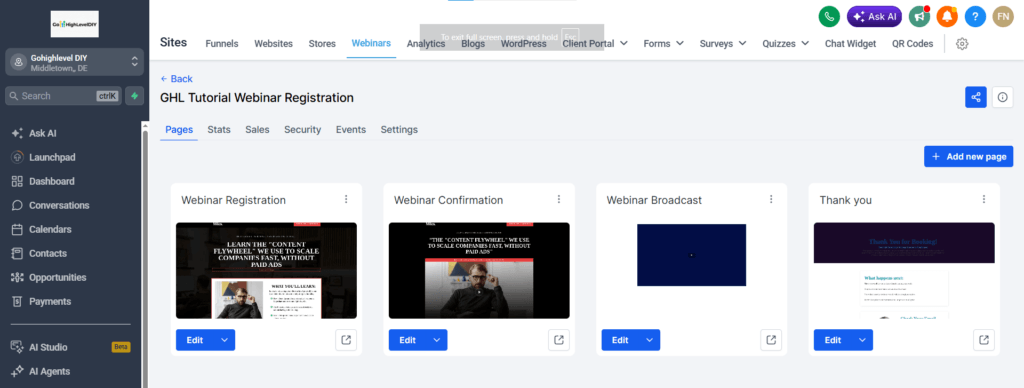
Task: Edit the Thank you page
Action: pyautogui.click(x=833, y=340)
